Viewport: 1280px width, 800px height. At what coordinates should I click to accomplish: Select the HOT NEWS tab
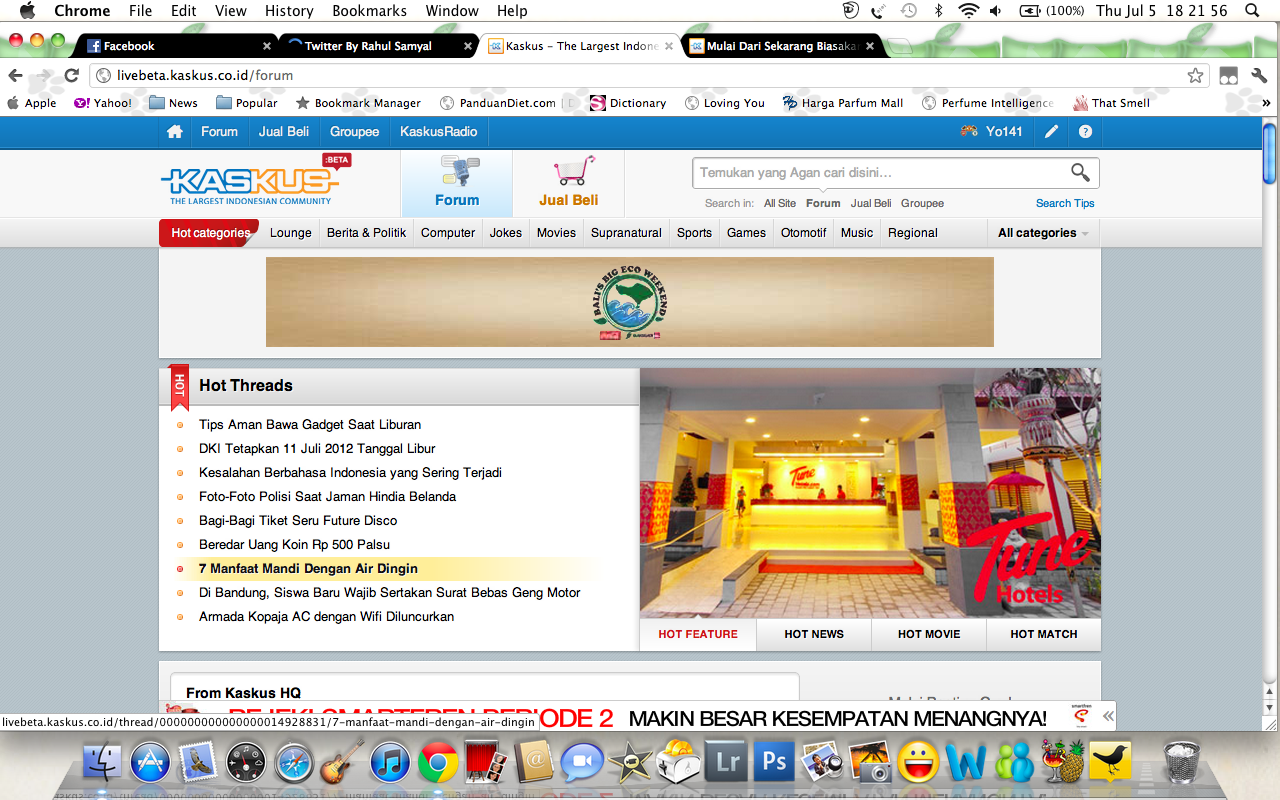(814, 634)
